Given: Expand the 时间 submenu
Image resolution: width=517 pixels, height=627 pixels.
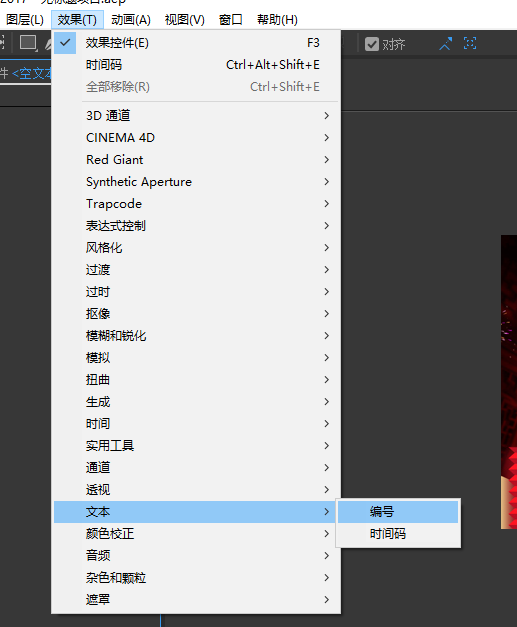Looking at the screenshot, I should pyautogui.click(x=196, y=423).
